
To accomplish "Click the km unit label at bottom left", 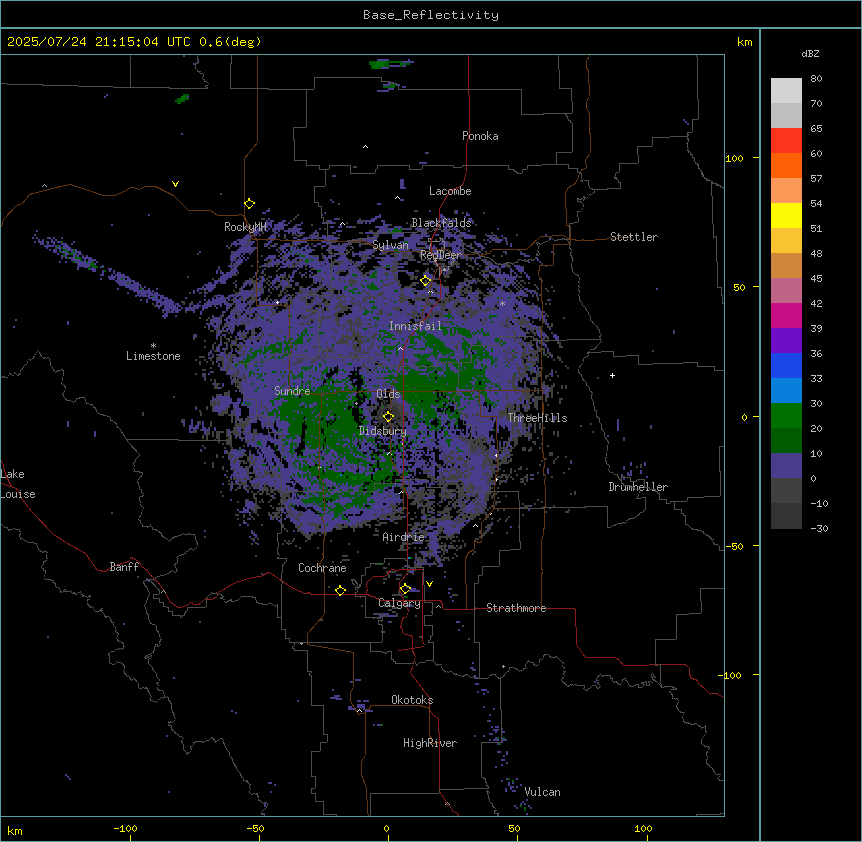I will (15, 831).
